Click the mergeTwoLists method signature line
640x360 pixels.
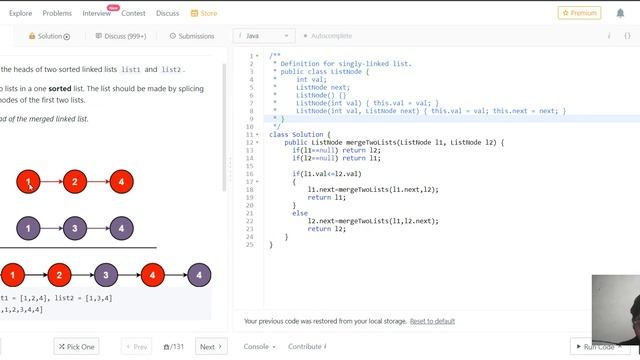(x=394, y=142)
